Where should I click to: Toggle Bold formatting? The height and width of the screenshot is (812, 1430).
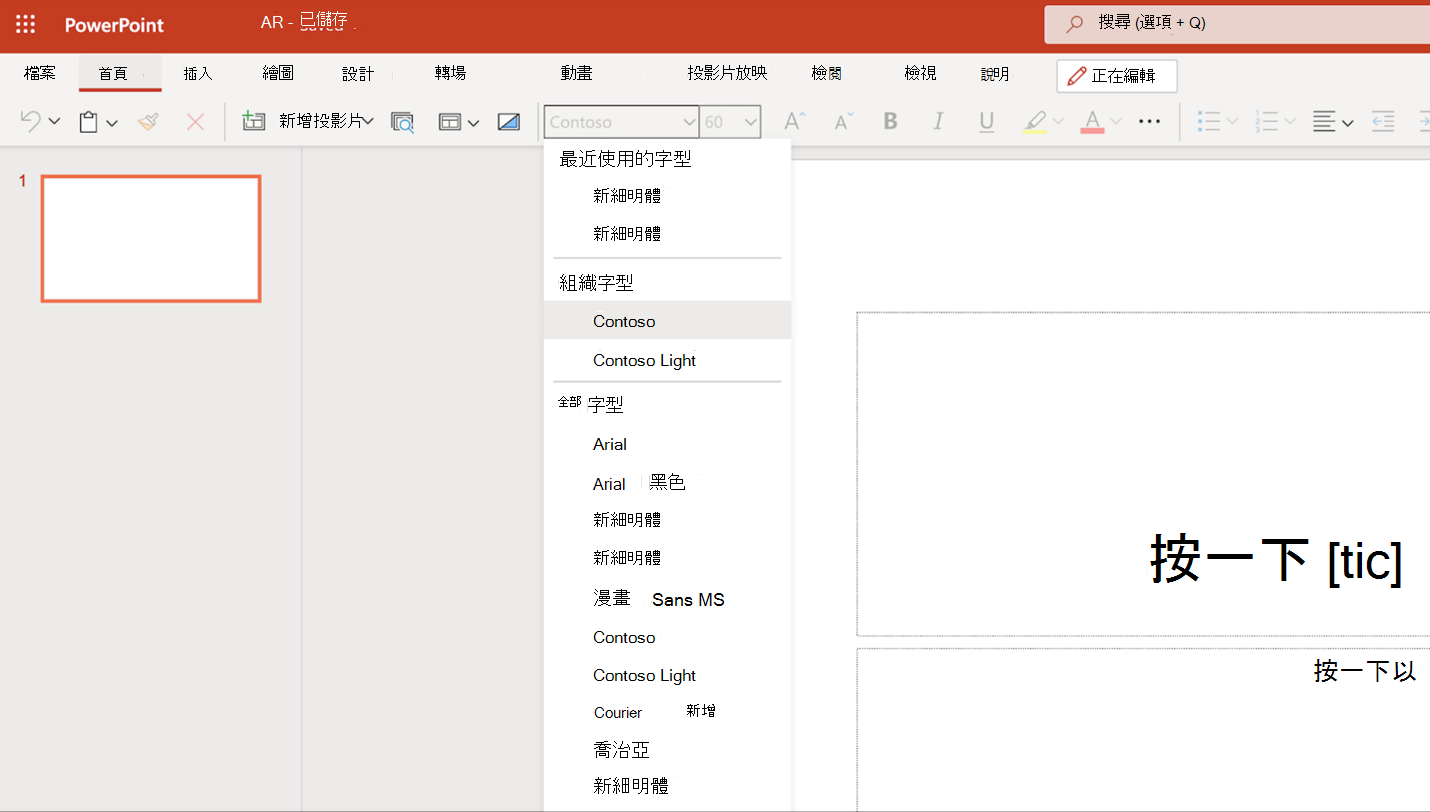(890, 122)
